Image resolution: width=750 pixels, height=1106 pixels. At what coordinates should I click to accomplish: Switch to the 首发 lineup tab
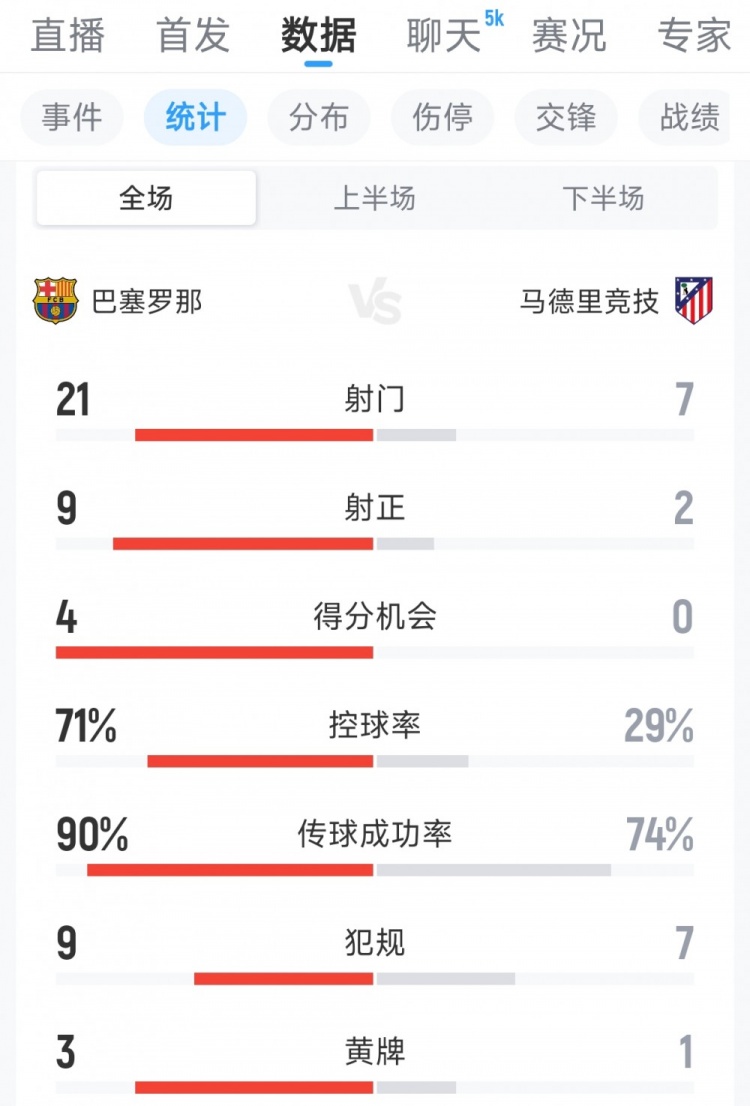click(x=193, y=36)
